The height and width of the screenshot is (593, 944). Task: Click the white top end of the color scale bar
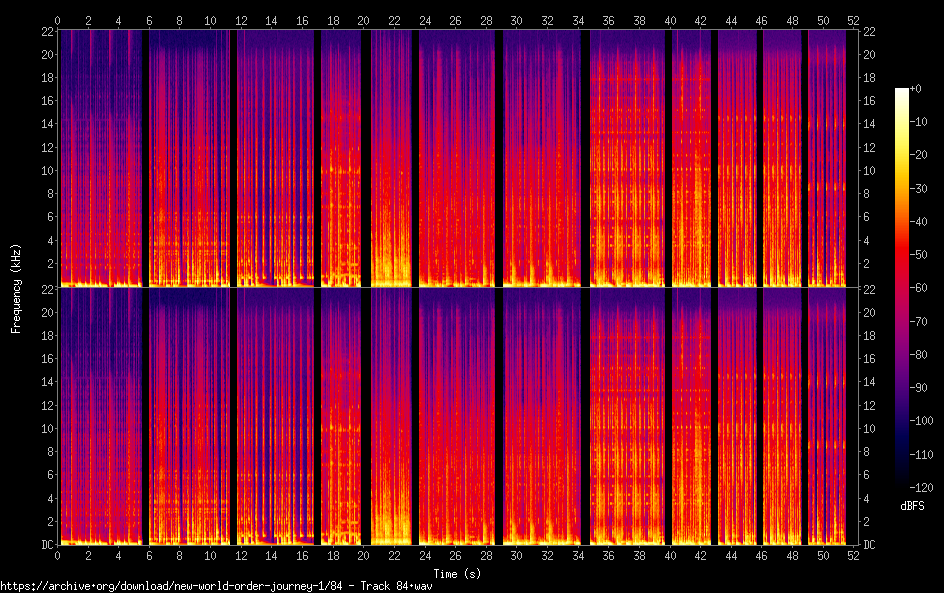coord(902,92)
